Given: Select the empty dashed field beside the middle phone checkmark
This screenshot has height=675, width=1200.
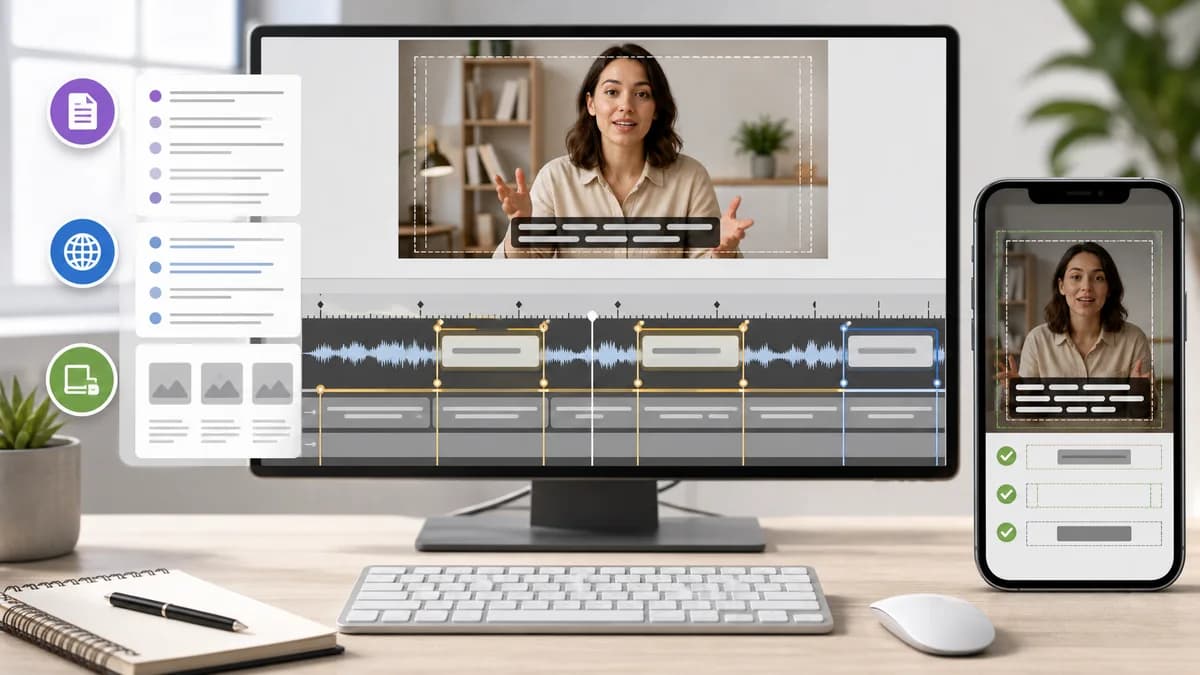Looking at the screenshot, I should (x=1094, y=495).
